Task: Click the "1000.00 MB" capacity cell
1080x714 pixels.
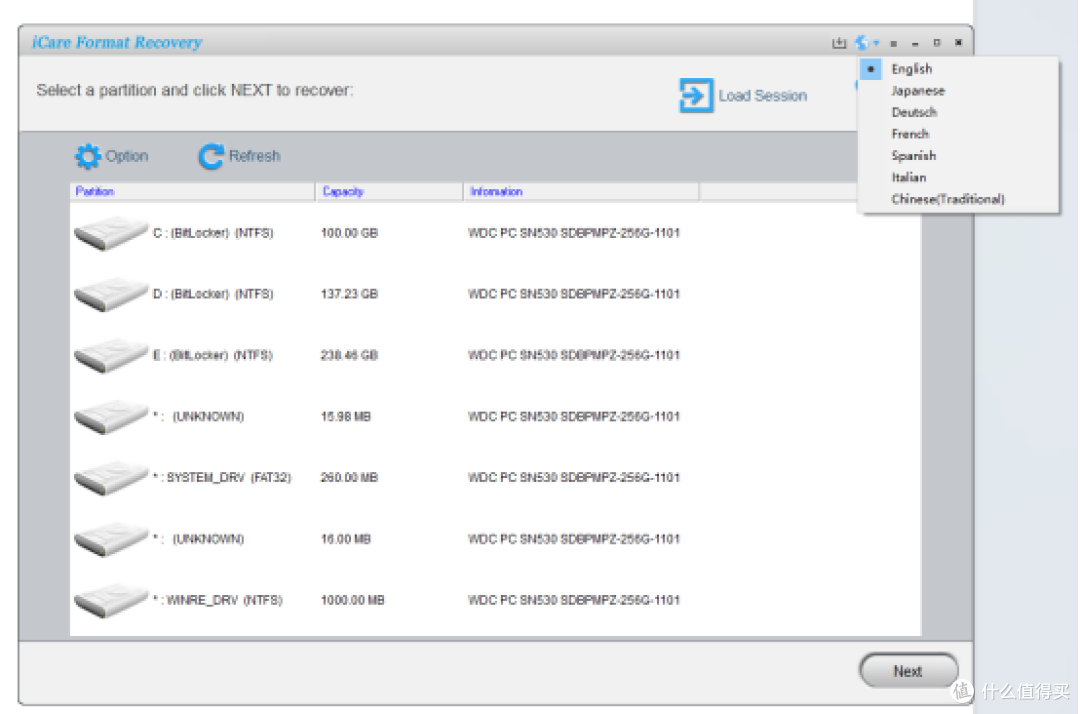Action: [x=353, y=600]
